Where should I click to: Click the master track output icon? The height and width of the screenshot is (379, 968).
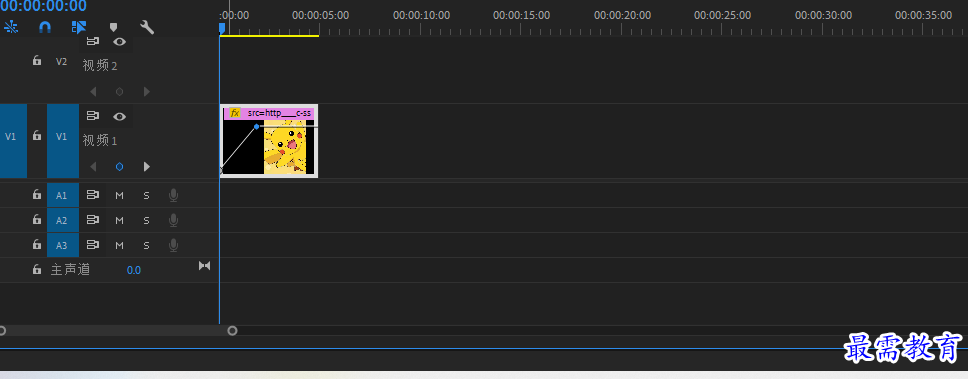pos(204,265)
